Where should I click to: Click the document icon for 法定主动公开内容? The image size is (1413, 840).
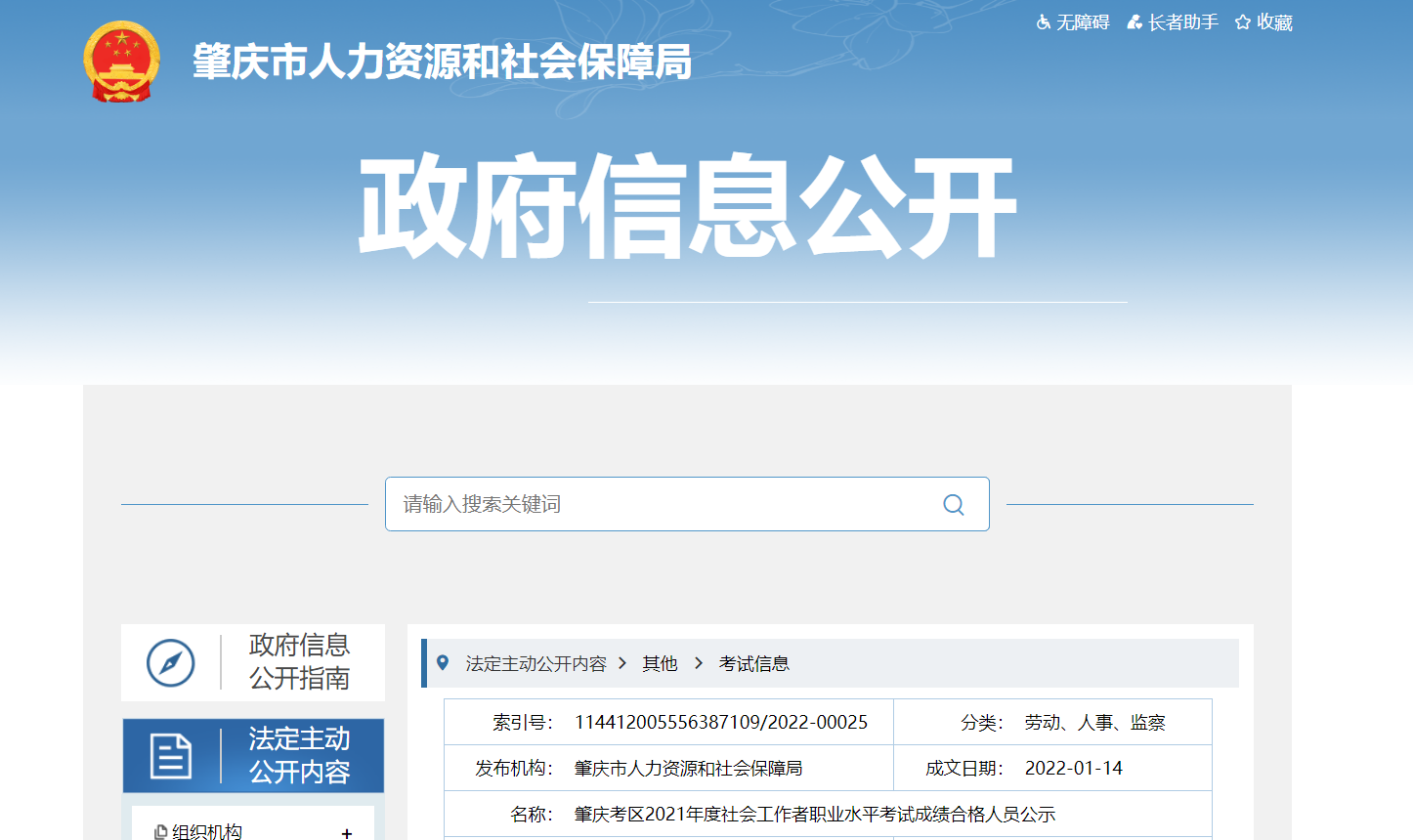pyautogui.click(x=170, y=756)
